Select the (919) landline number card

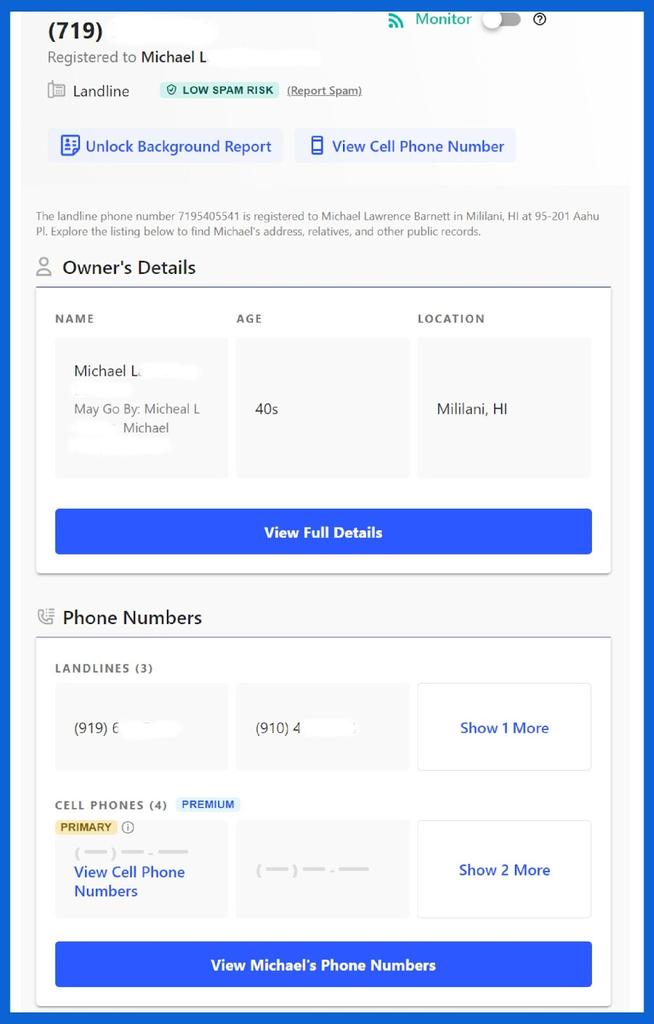click(142, 728)
